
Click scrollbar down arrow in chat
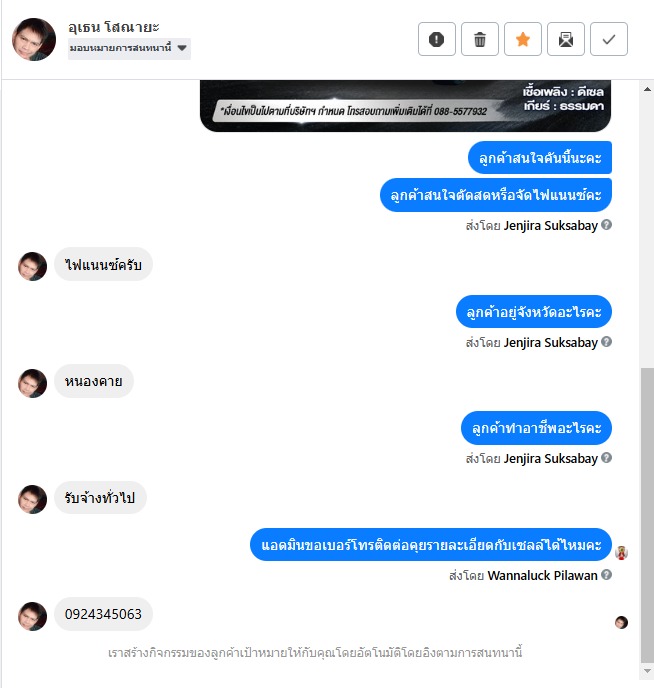point(647,671)
